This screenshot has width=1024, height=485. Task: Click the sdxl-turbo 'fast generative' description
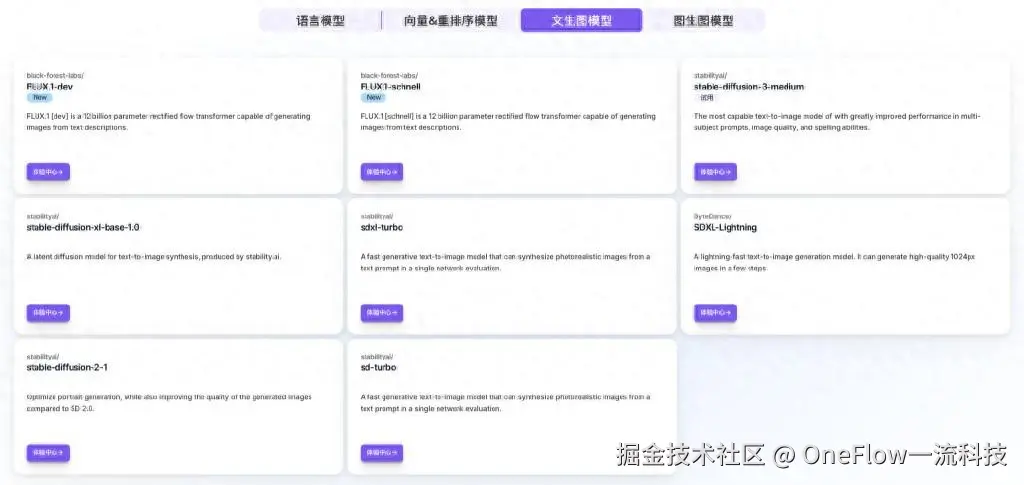coord(505,262)
